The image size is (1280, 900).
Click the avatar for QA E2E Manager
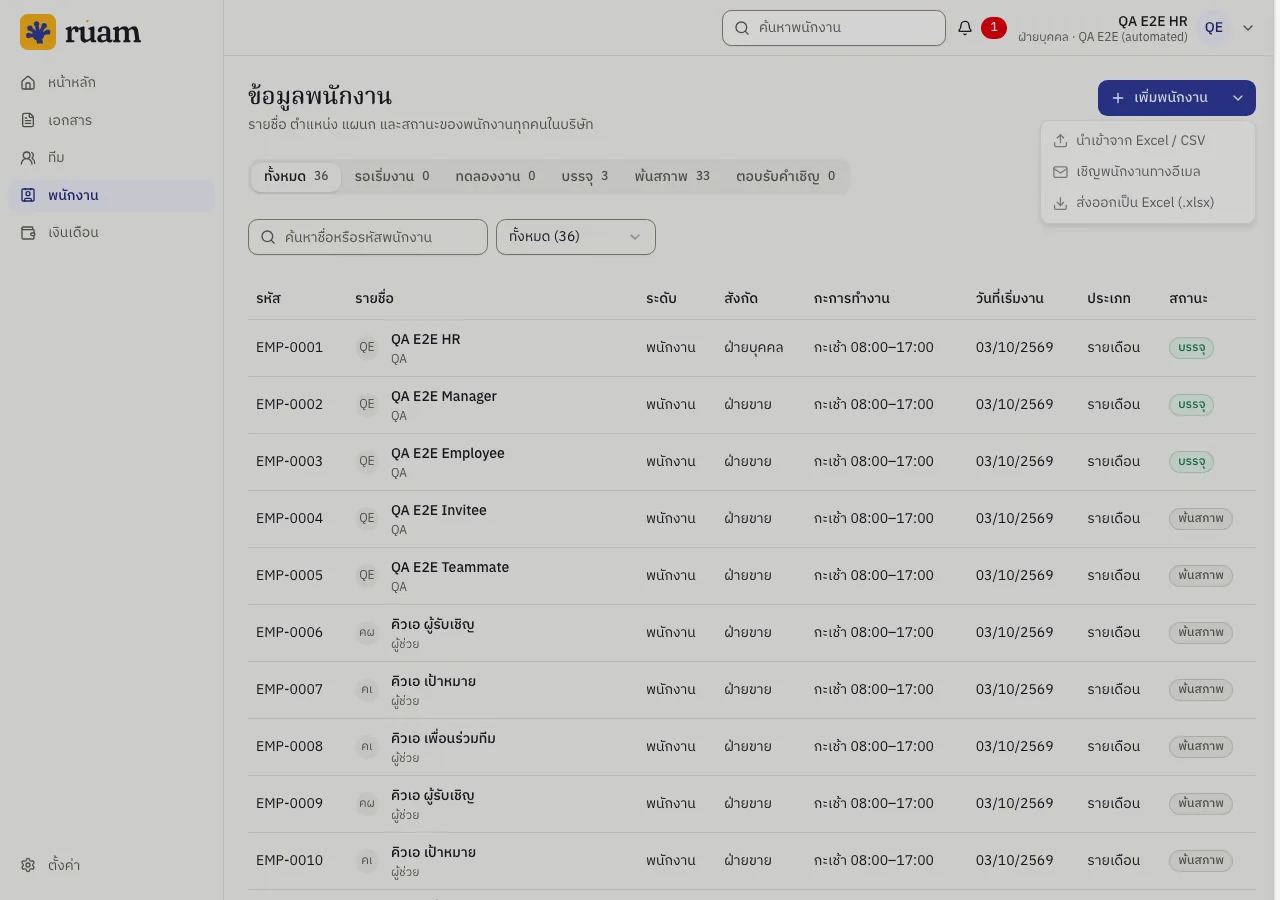[367, 404]
